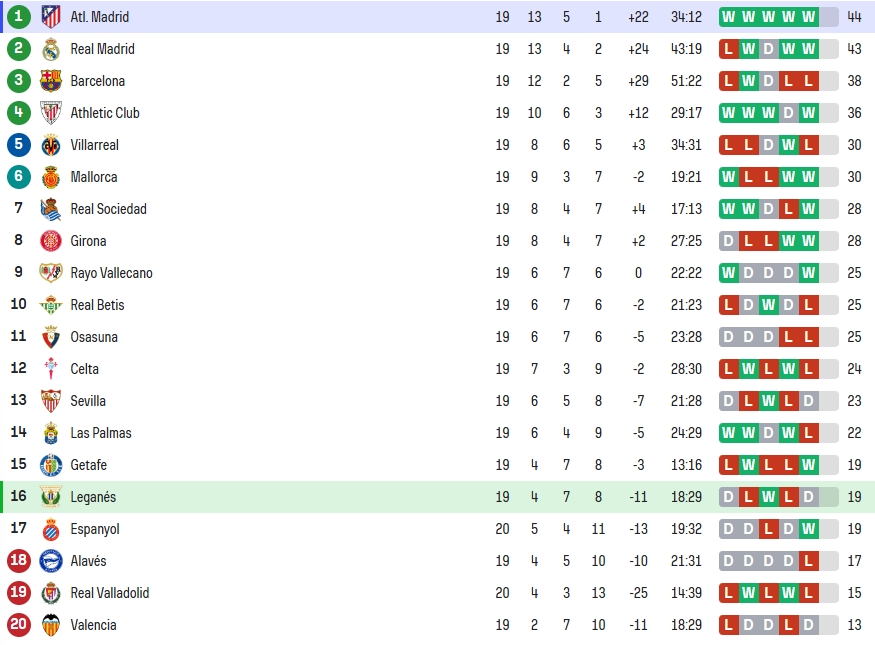Image resolution: width=875 pixels, height=645 pixels.
Task: Click the Valencia bat crest icon
Action: (51, 625)
